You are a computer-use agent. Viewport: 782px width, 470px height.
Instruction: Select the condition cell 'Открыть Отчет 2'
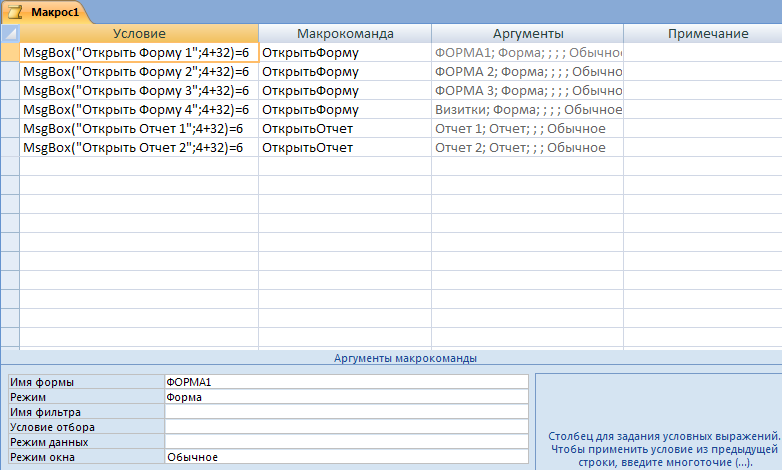point(139,148)
